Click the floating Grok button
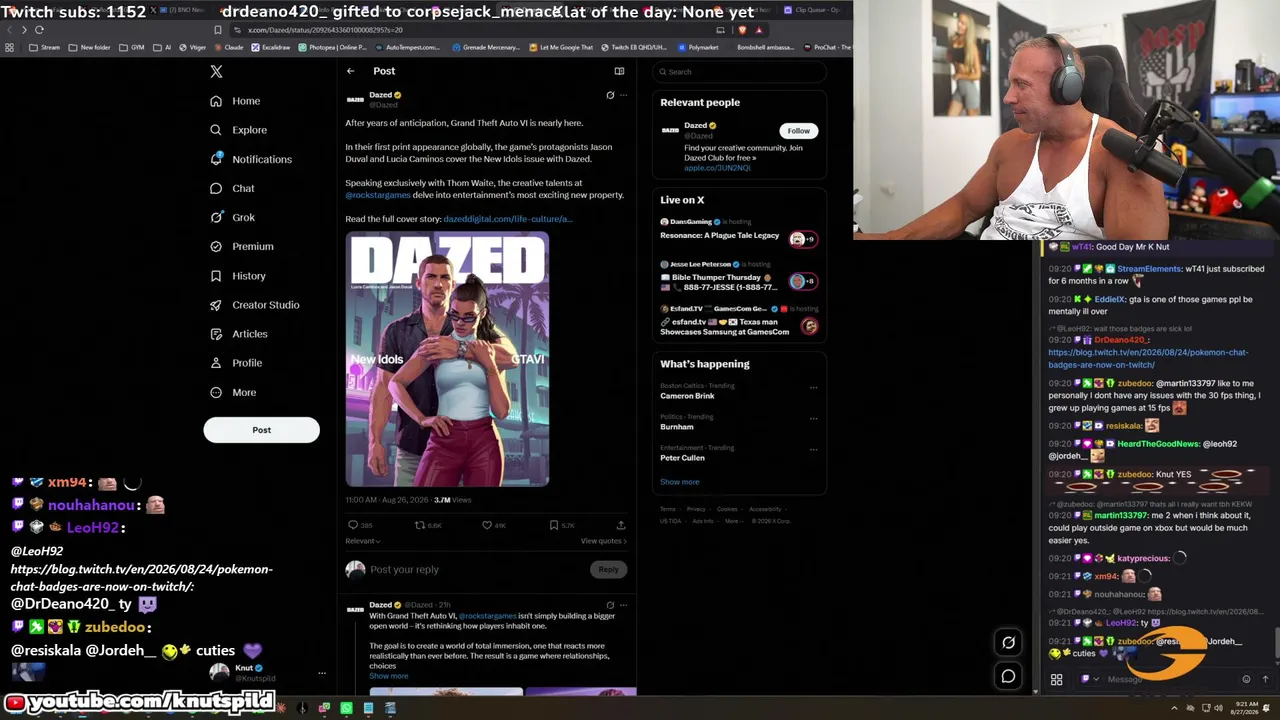This screenshot has height=720, width=1280. pos(1008,643)
